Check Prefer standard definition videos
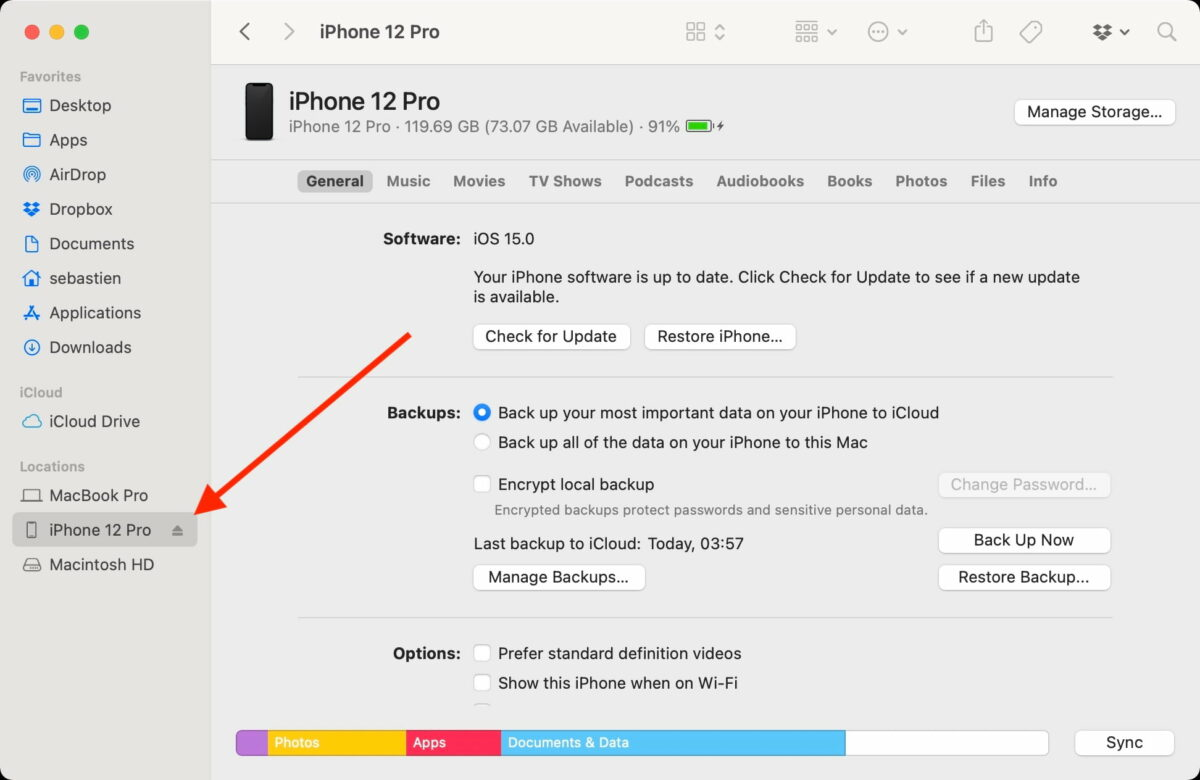This screenshot has width=1200, height=780. (483, 653)
